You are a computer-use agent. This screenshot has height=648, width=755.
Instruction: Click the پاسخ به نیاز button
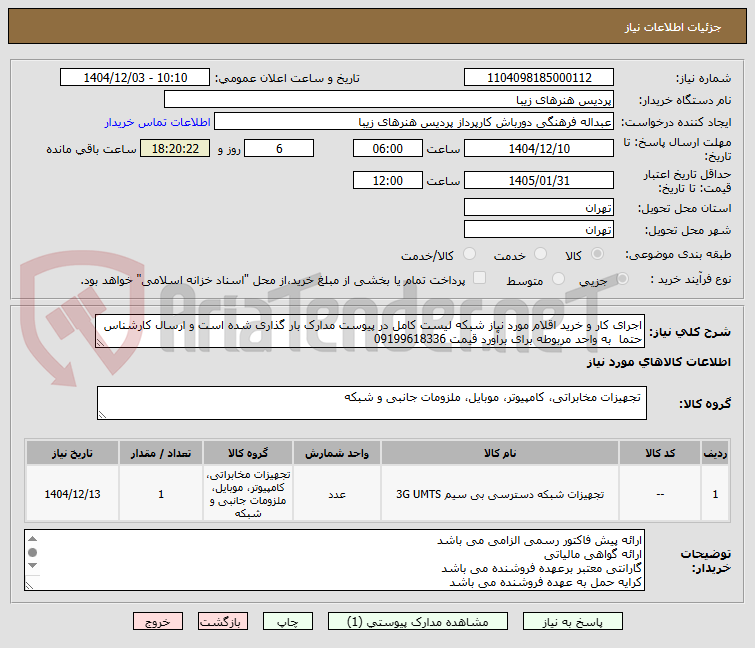[x=573, y=622]
